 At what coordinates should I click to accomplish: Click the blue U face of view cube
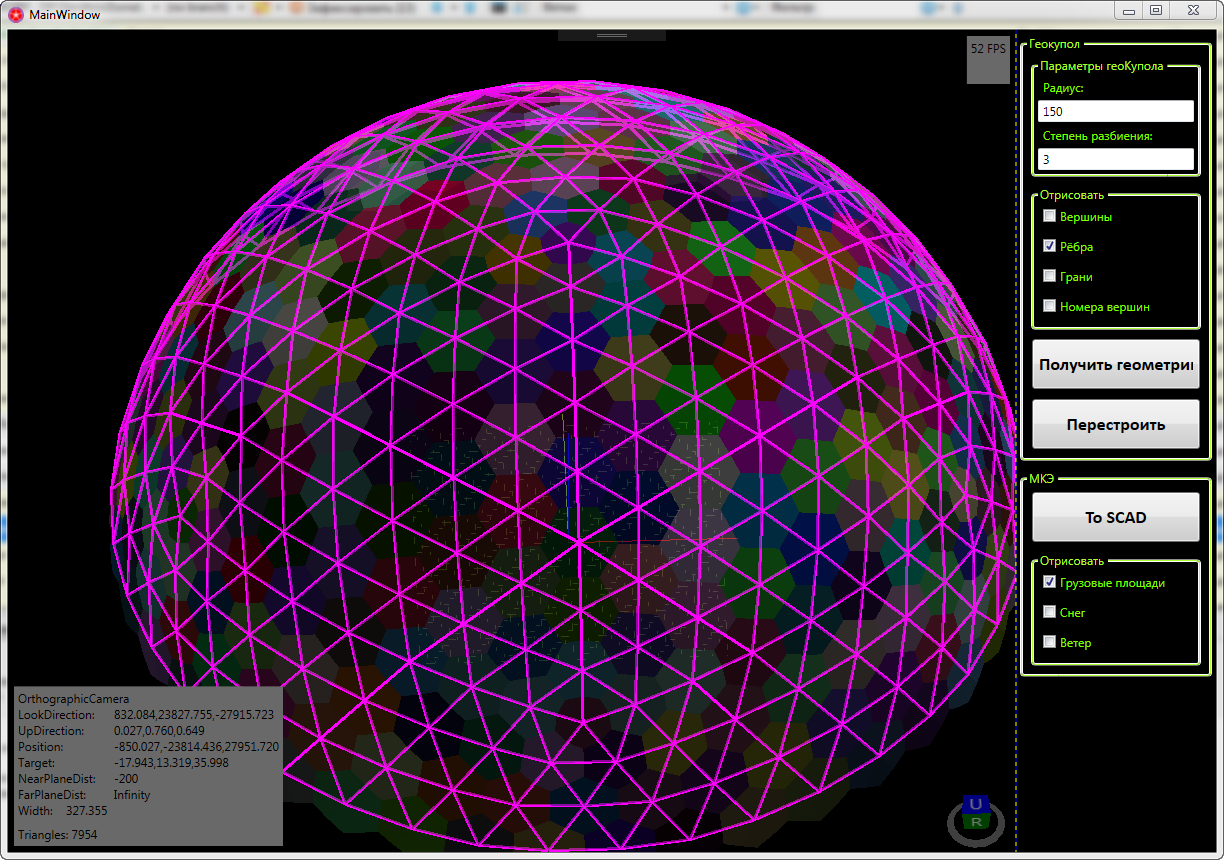tap(976, 804)
